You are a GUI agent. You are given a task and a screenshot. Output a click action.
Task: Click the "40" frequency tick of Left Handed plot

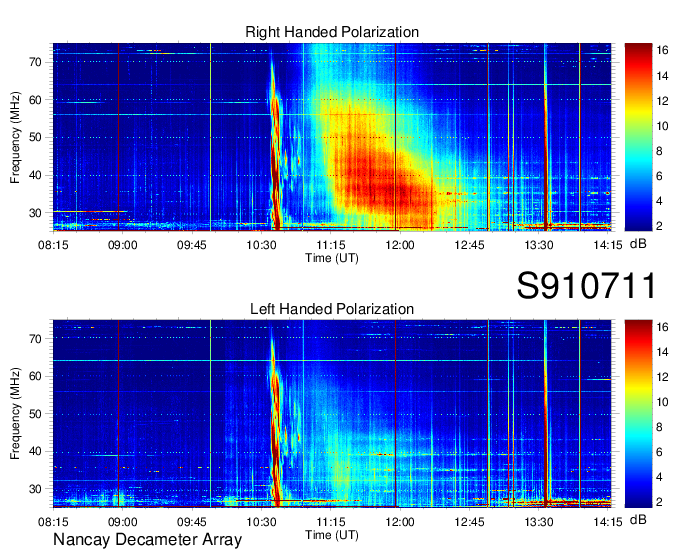click(36, 451)
